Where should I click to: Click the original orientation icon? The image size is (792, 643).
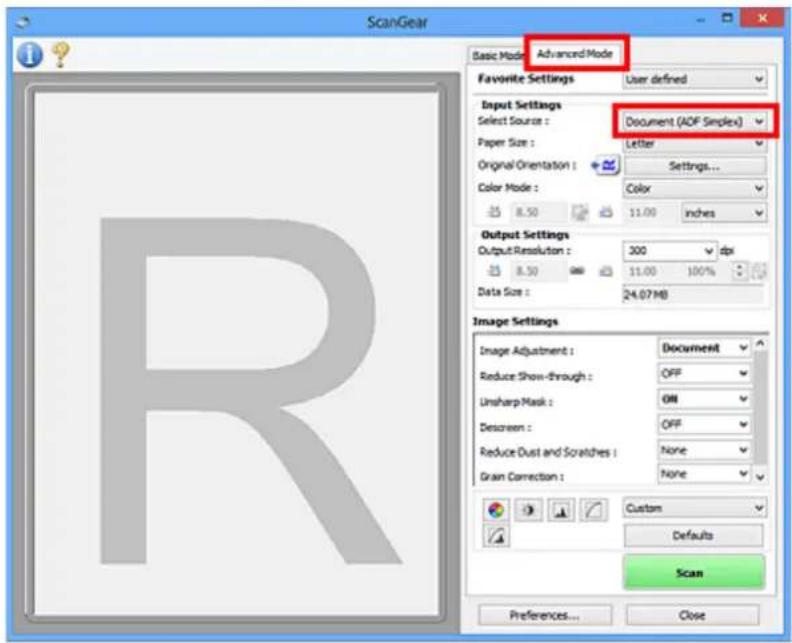[605, 165]
